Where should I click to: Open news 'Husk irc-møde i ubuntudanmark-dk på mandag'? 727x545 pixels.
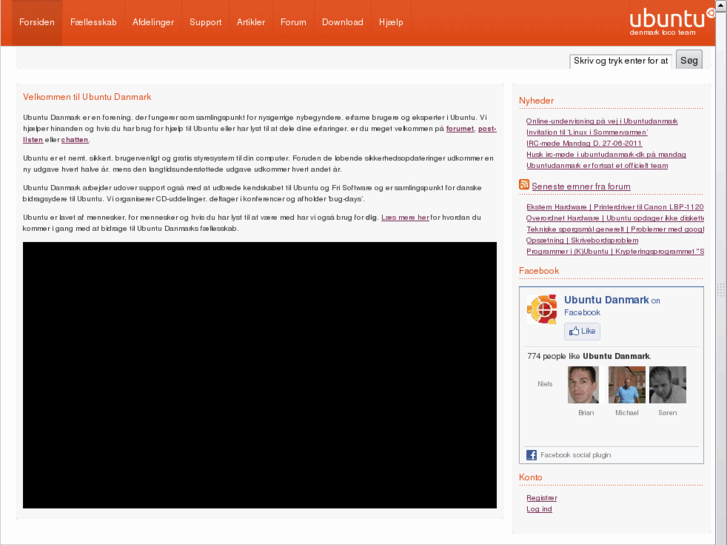(606, 154)
